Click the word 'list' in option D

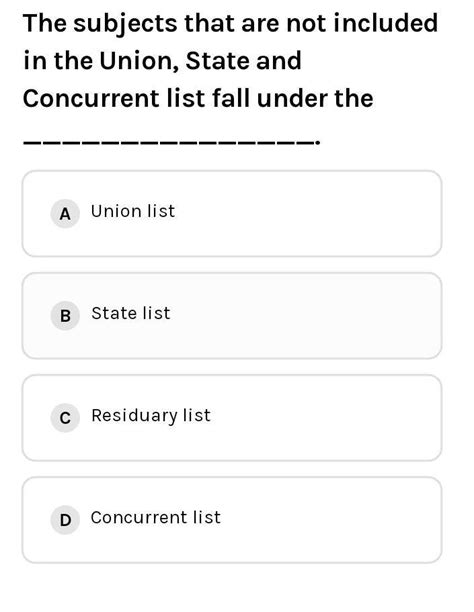[x=207, y=518]
